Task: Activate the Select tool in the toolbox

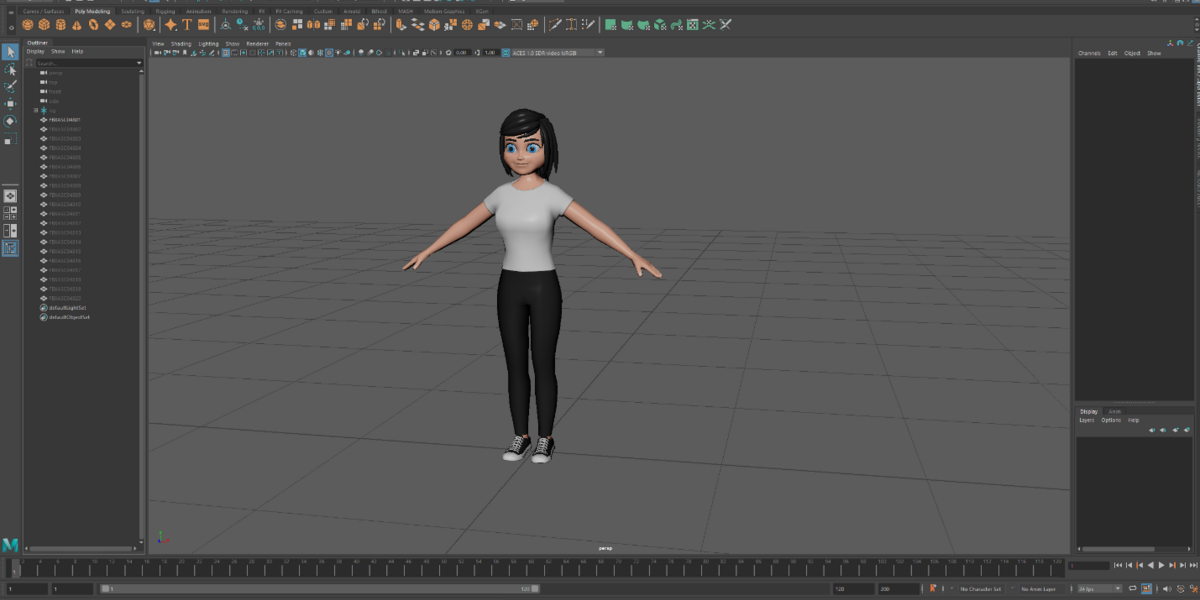Action: 10,52
